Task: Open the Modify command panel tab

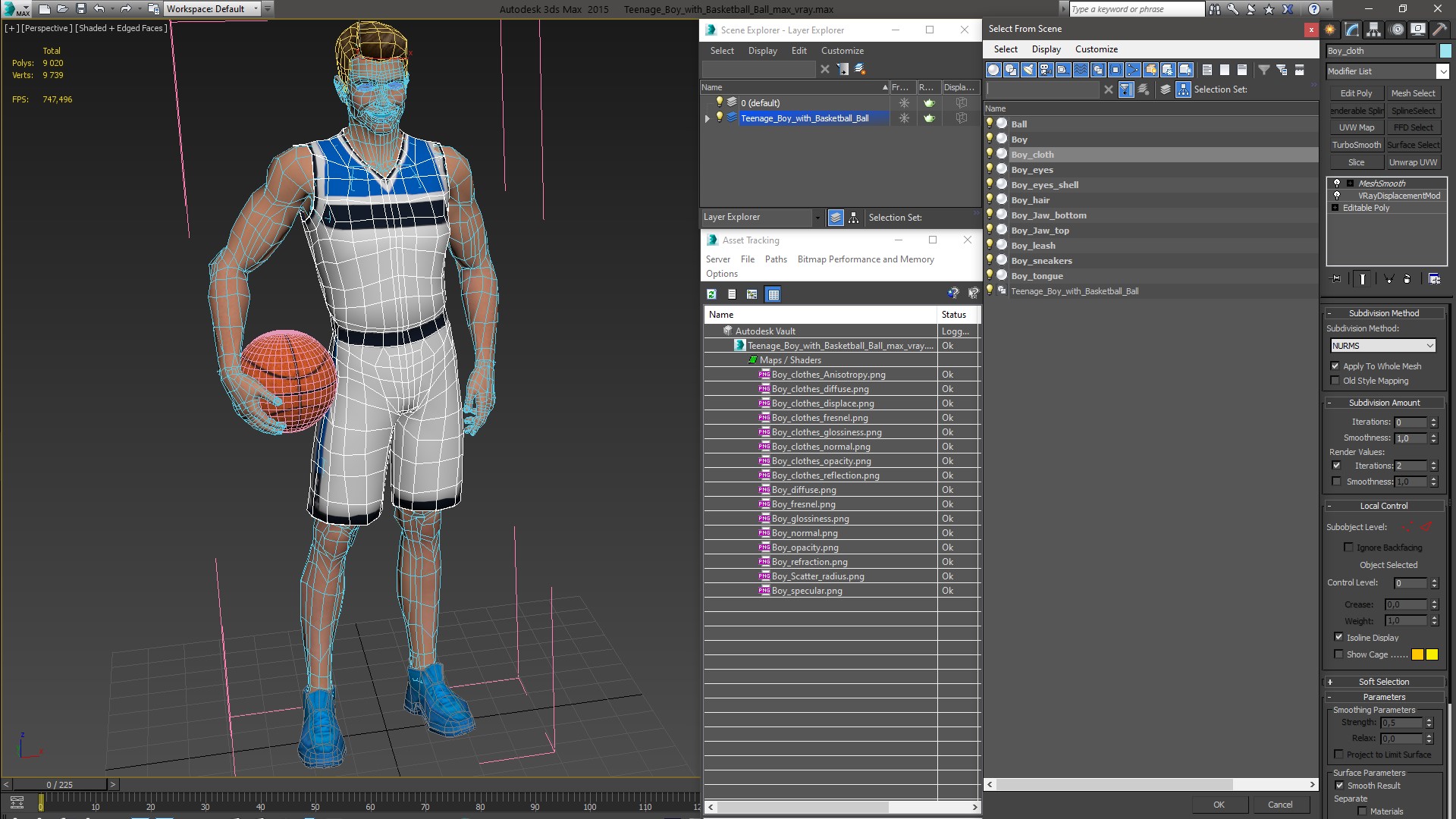Action: pyautogui.click(x=1352, y=30)
